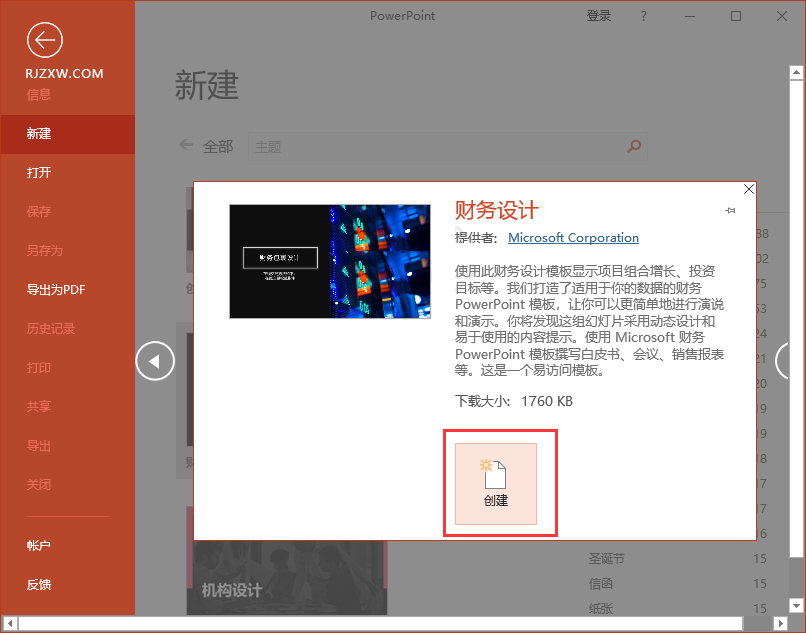This screenshot has height=633, width=806.
Task: Open PowerPoint Help via the question mark icon
Action: tap(643, 16)
